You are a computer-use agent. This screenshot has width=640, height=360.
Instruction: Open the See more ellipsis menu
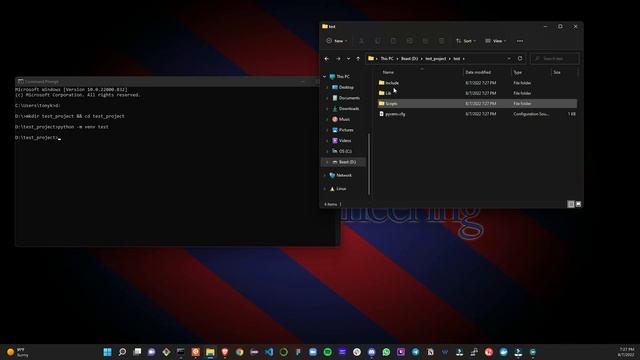(520, 41)
